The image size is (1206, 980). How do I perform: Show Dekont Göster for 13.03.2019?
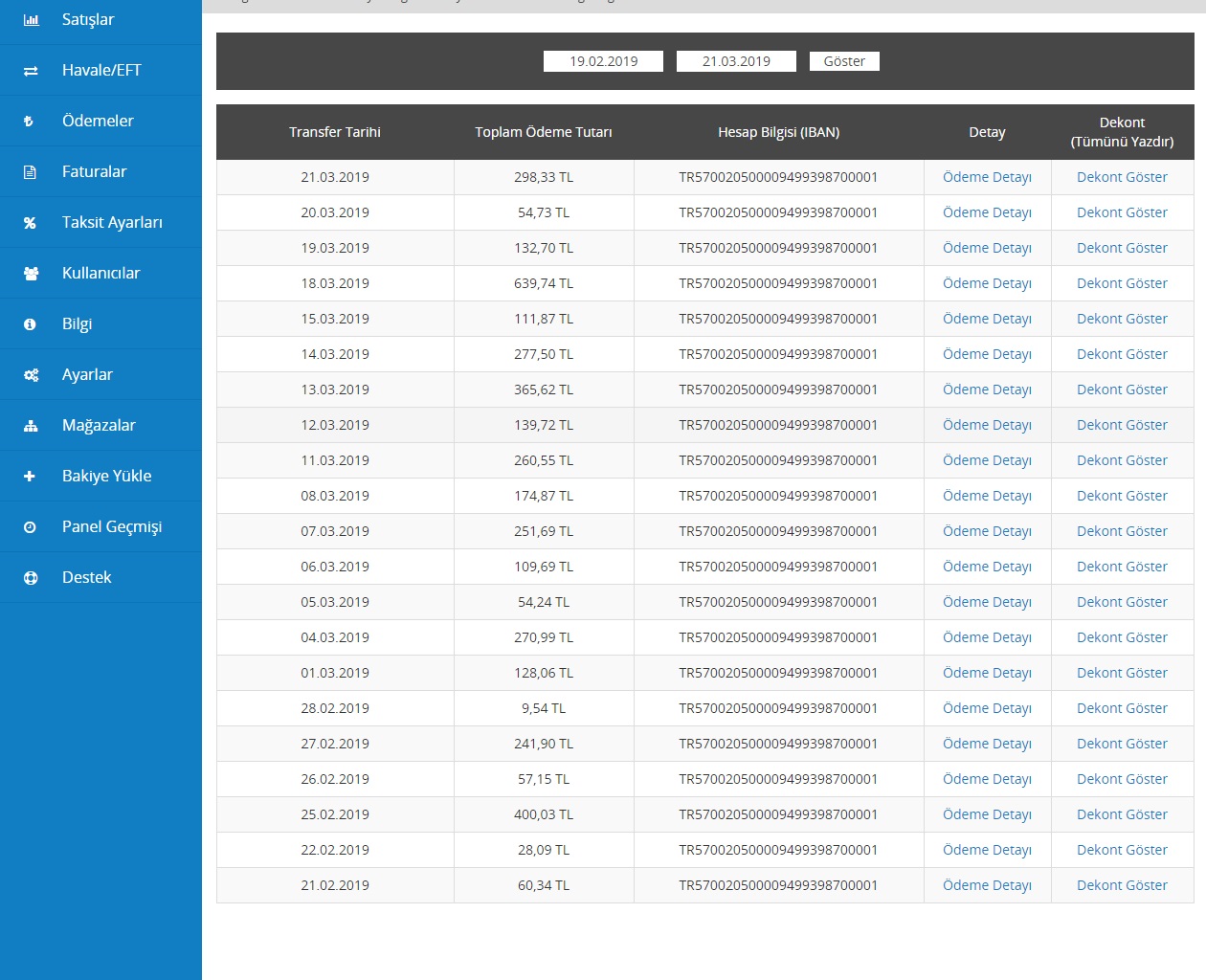(1122, 390)
